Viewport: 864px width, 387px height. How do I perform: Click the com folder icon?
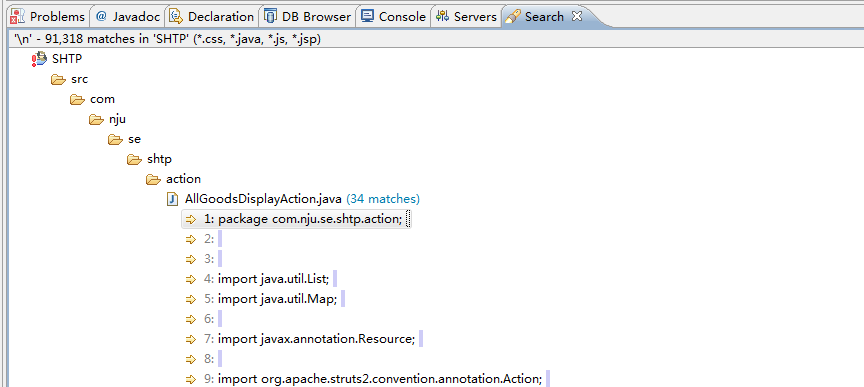77,99
